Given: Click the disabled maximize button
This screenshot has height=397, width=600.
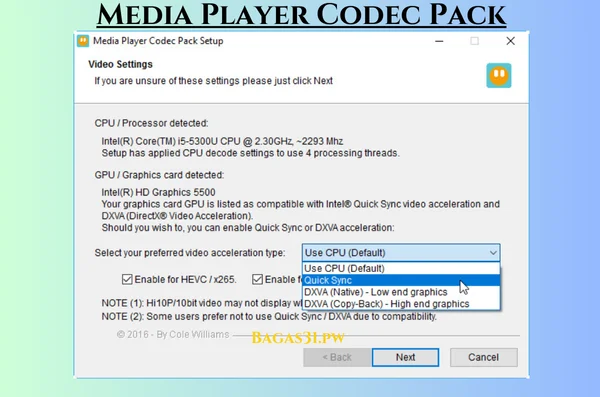Looking at the screenshot, I should pos(474,41).
